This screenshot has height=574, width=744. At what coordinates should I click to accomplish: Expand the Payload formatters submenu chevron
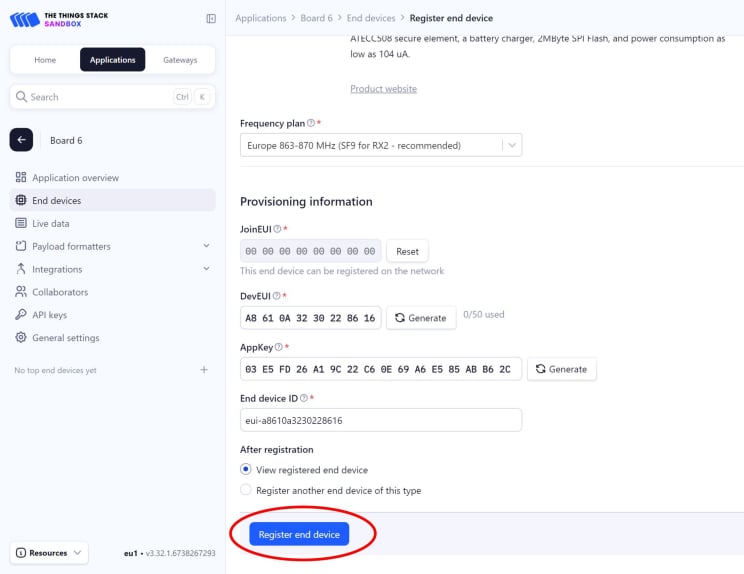[x=206, y=246]
